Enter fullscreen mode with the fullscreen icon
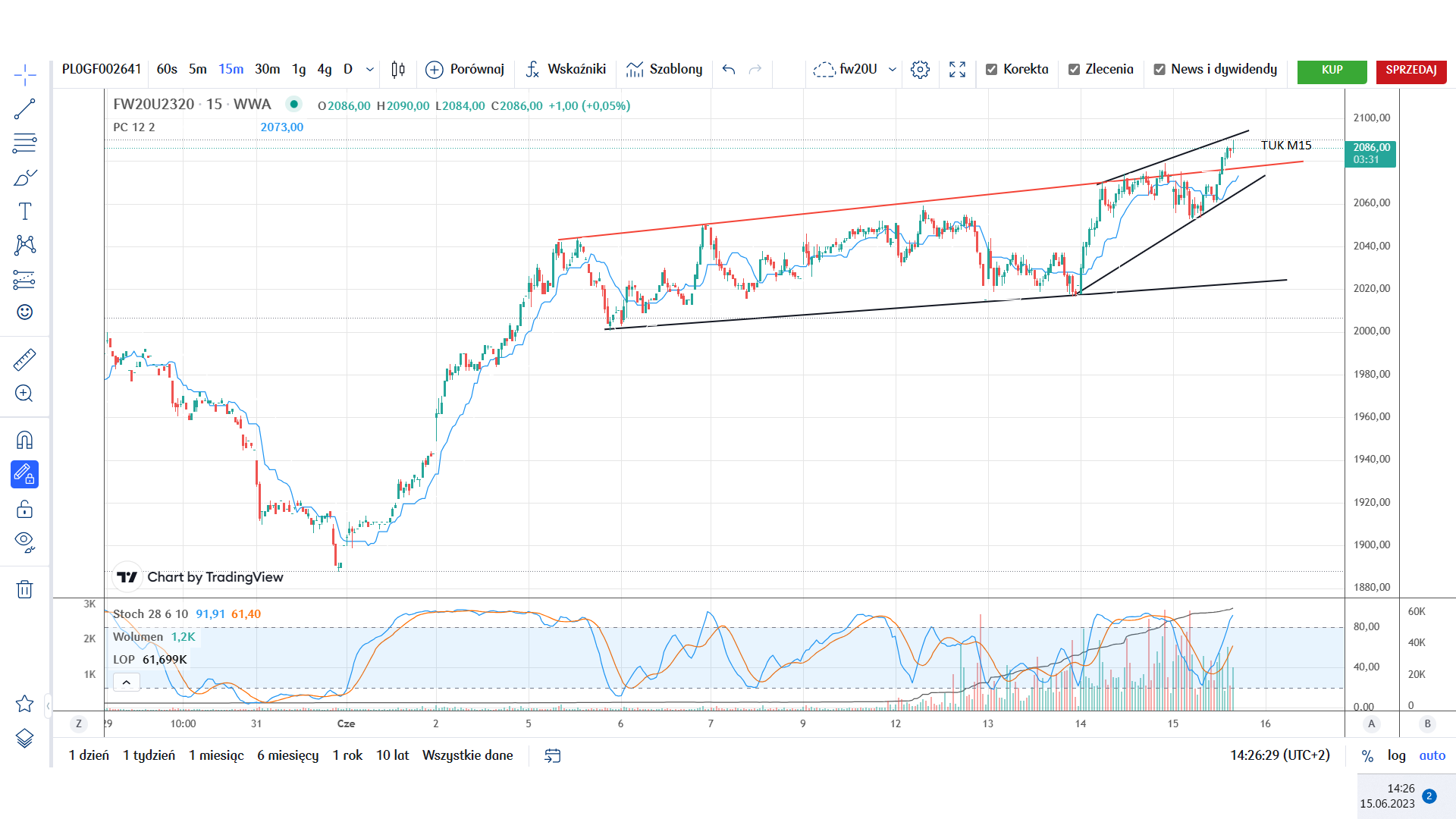1456x819 pixels. click(x=957, y=70)
